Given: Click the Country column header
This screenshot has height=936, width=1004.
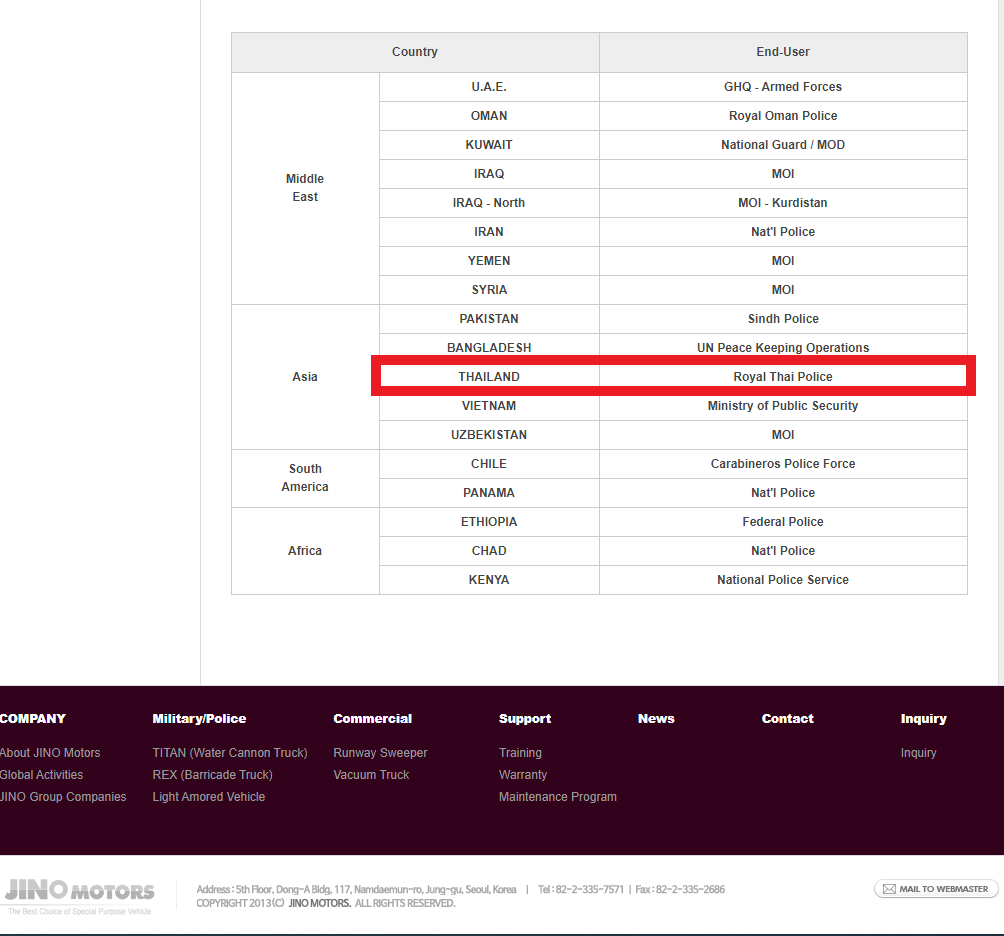Looking at the screenshot, I should pyautogui.click(x=415, y=52).
